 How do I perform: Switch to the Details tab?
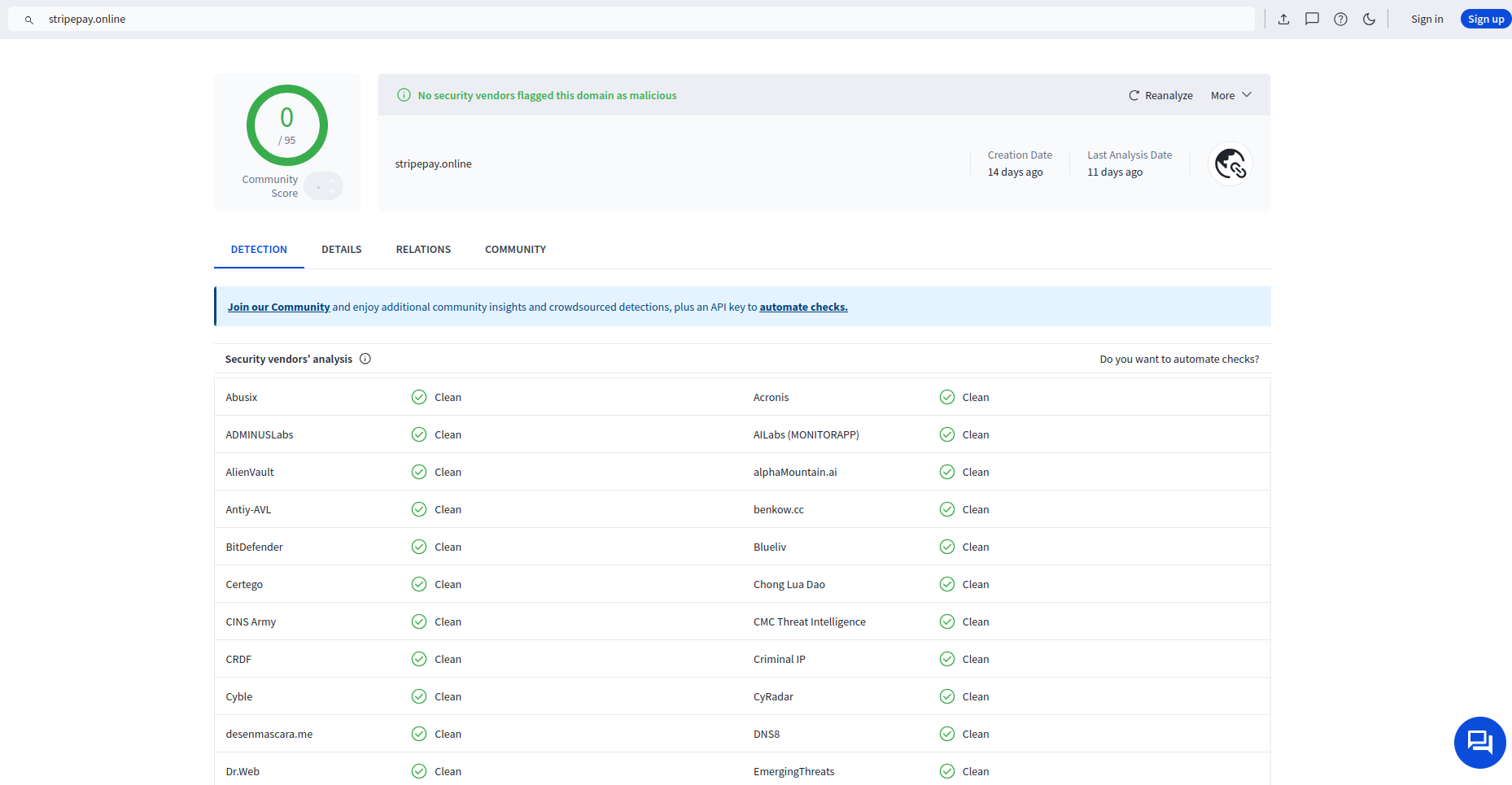341,249
